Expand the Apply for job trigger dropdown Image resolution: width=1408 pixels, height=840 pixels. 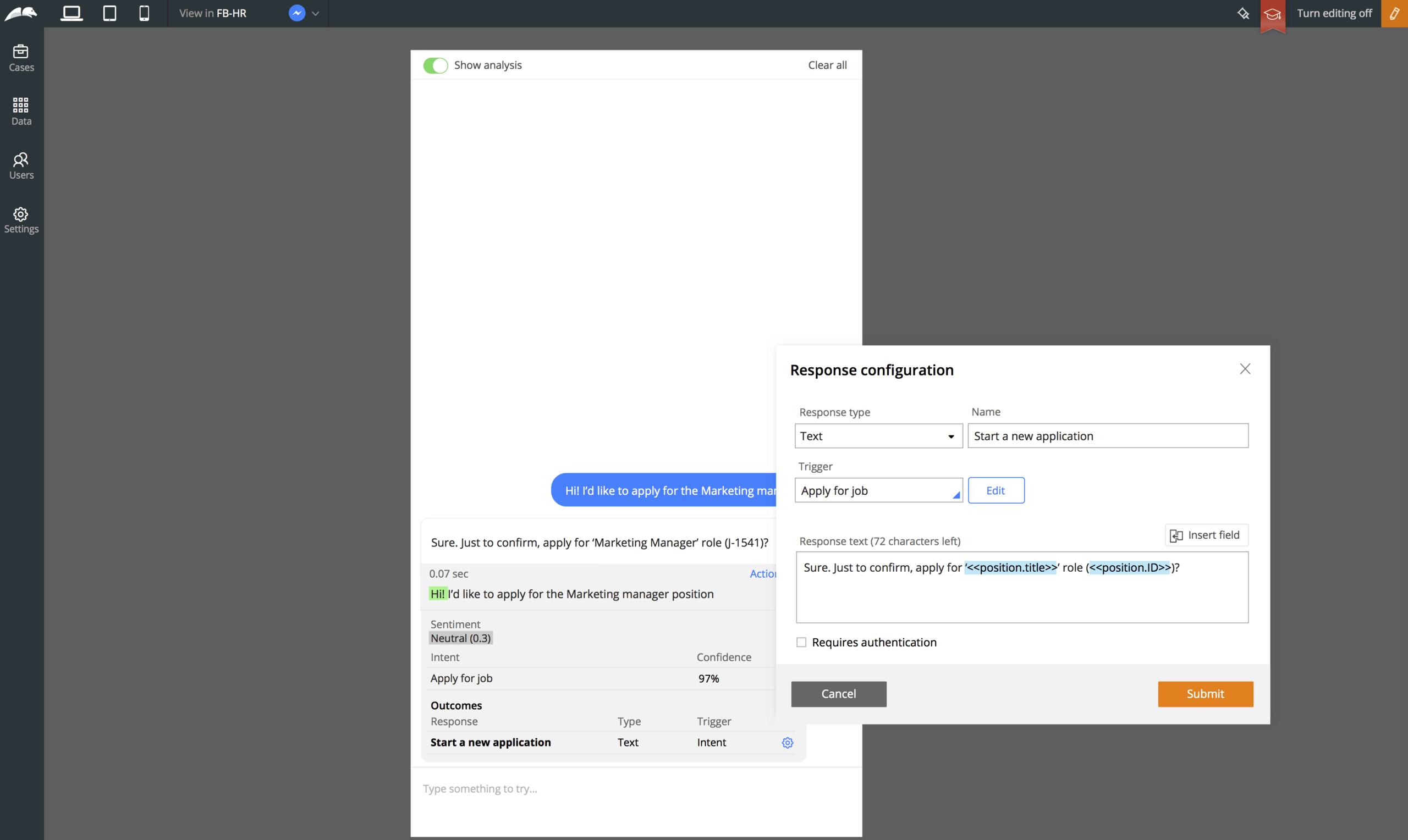click(878, 490)
